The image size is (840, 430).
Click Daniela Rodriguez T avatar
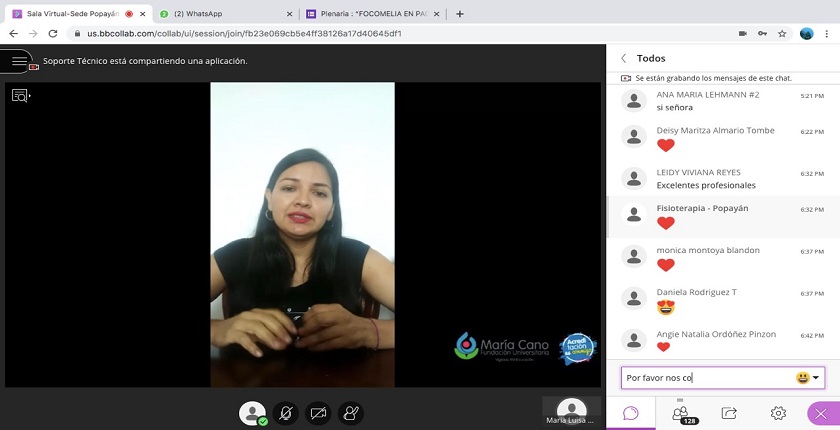[634, 298]
